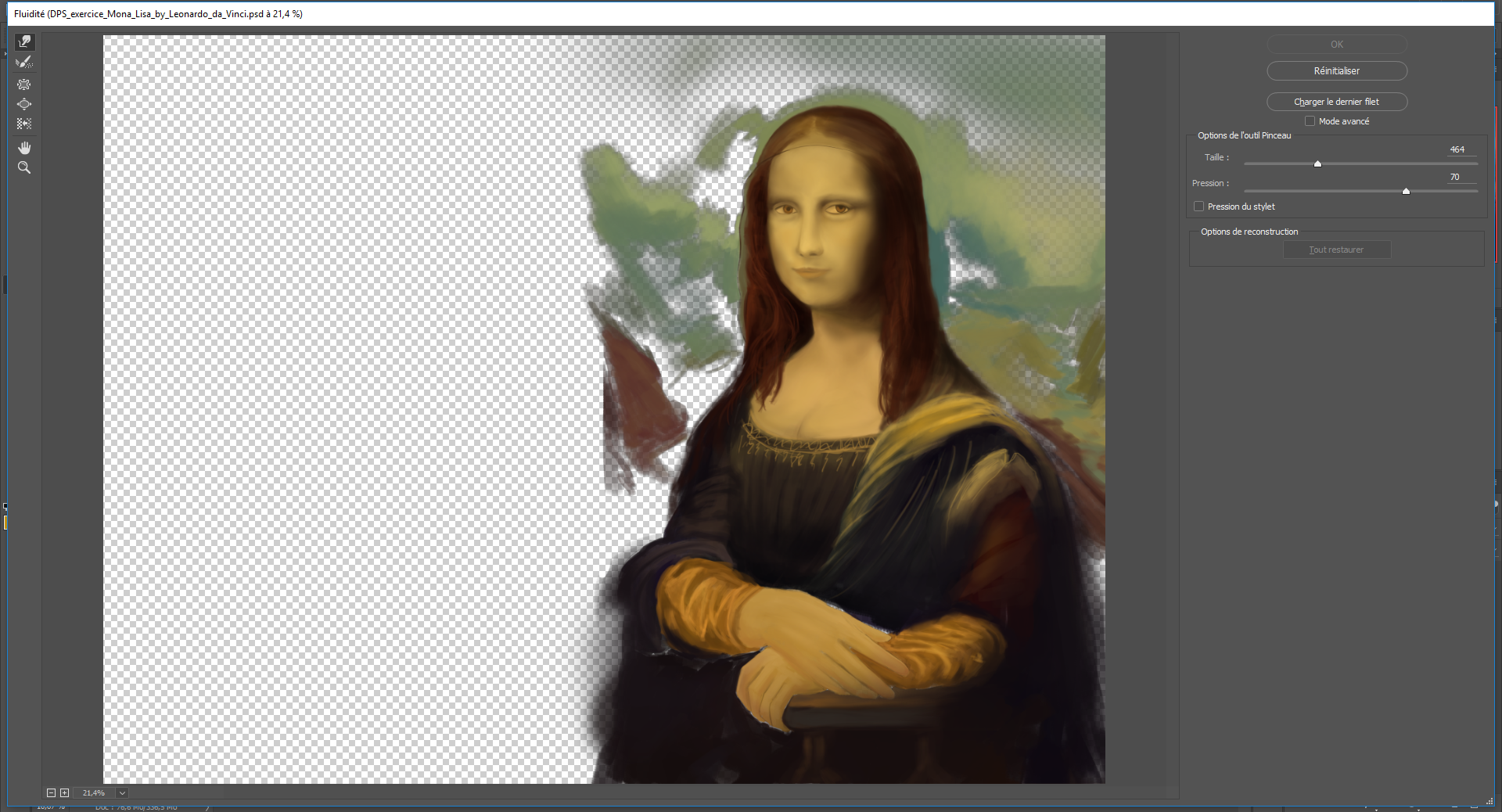Click the Réinitialiser button
1502x812 pixels.
tap(1337, 70)
